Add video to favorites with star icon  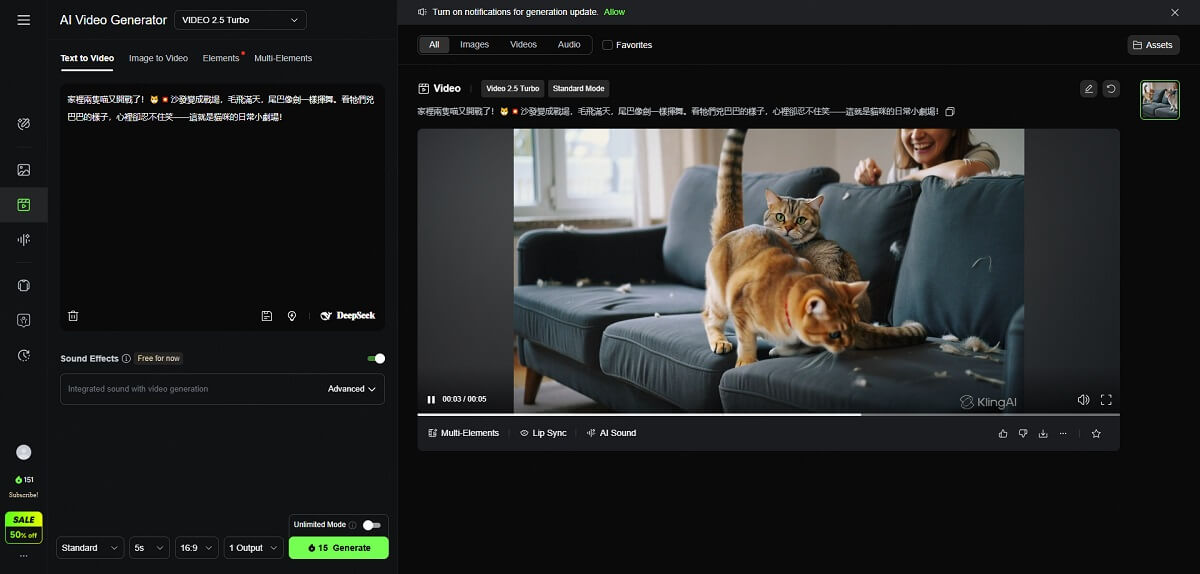click(1096, 433)
